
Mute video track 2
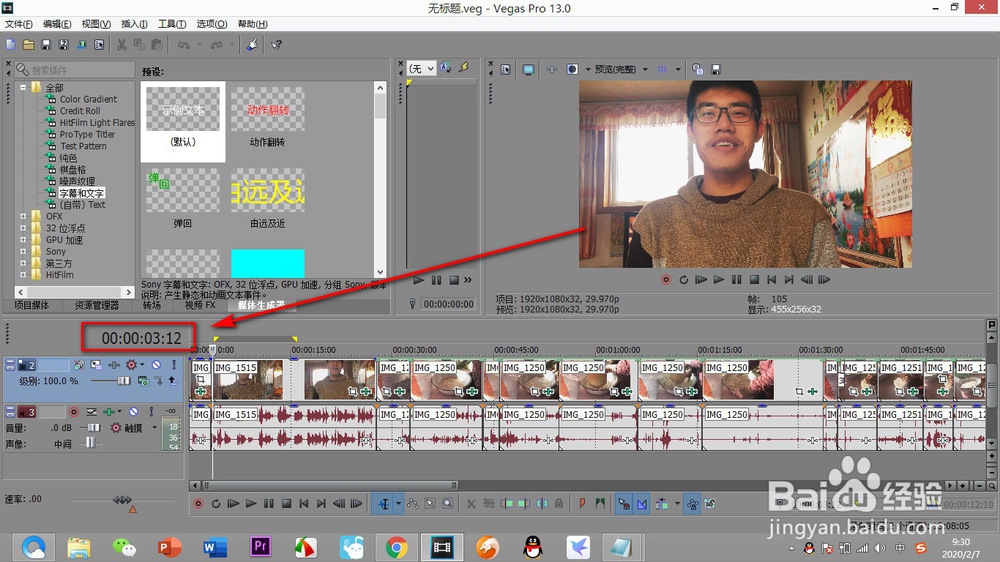tap(156, 365)
